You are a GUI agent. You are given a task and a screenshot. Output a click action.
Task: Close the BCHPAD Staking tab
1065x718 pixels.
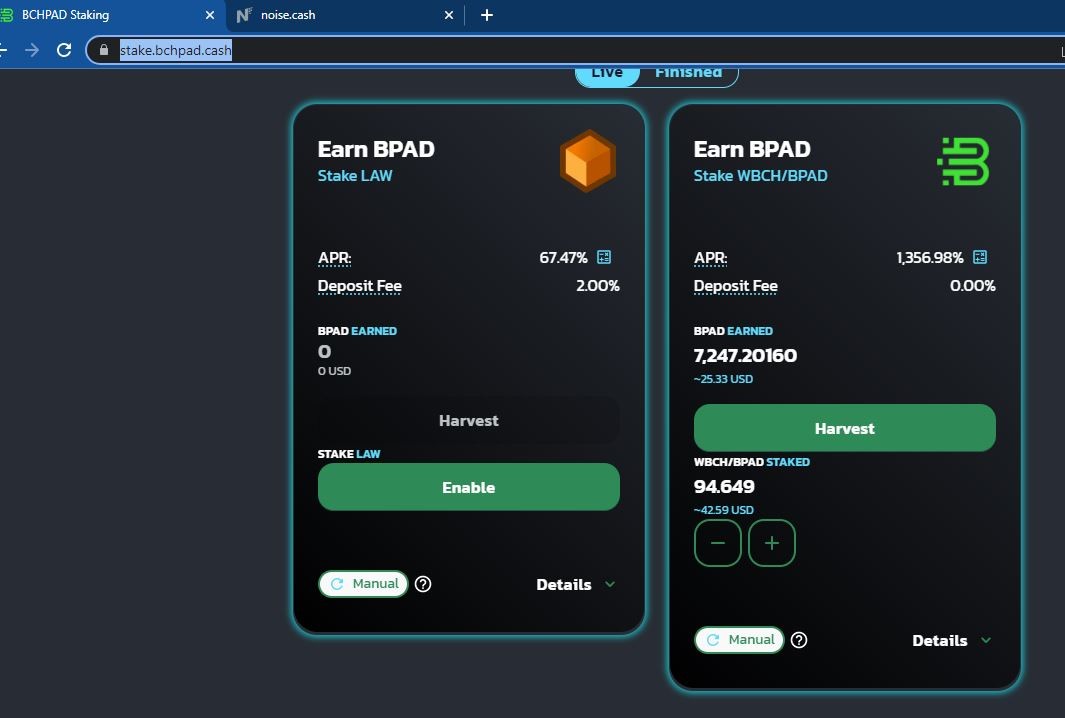(x=210, y=15)
